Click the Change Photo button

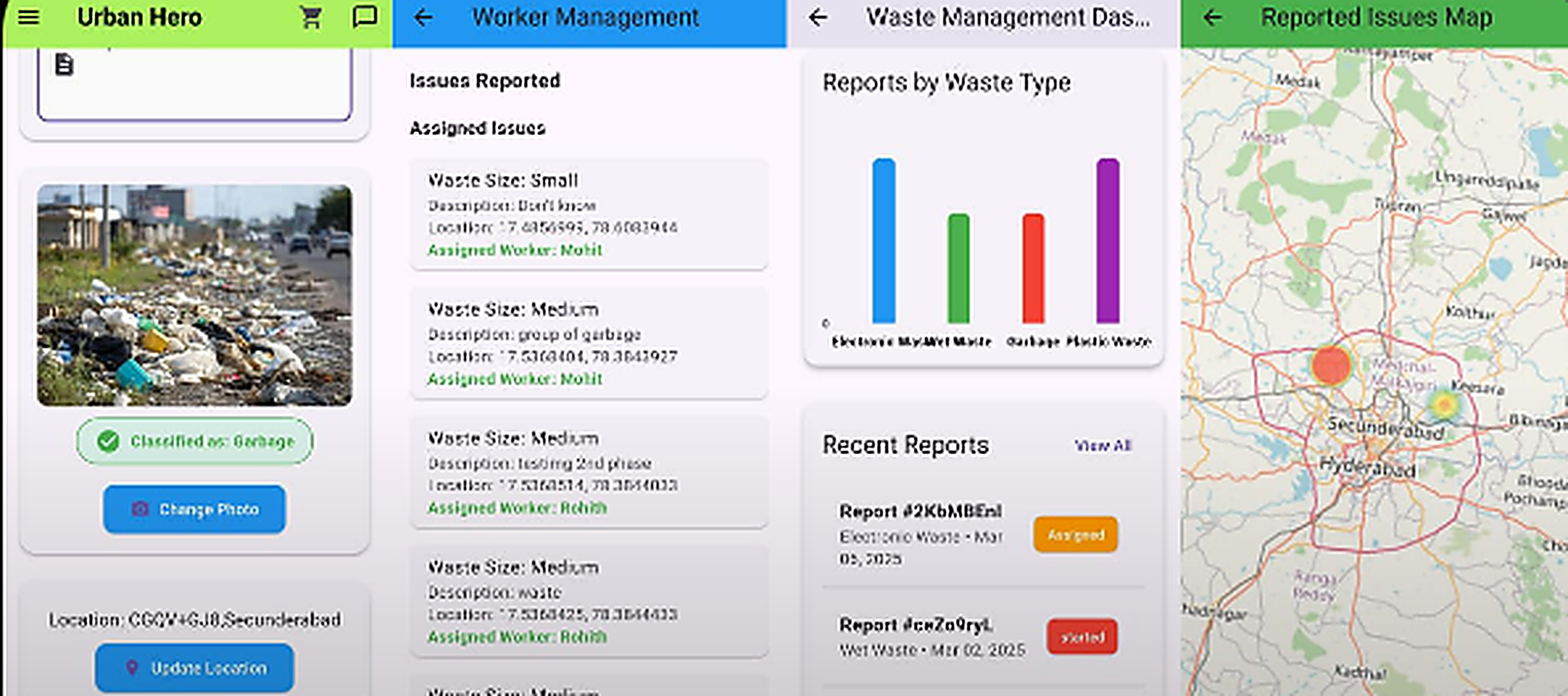(x=194, y=509)
